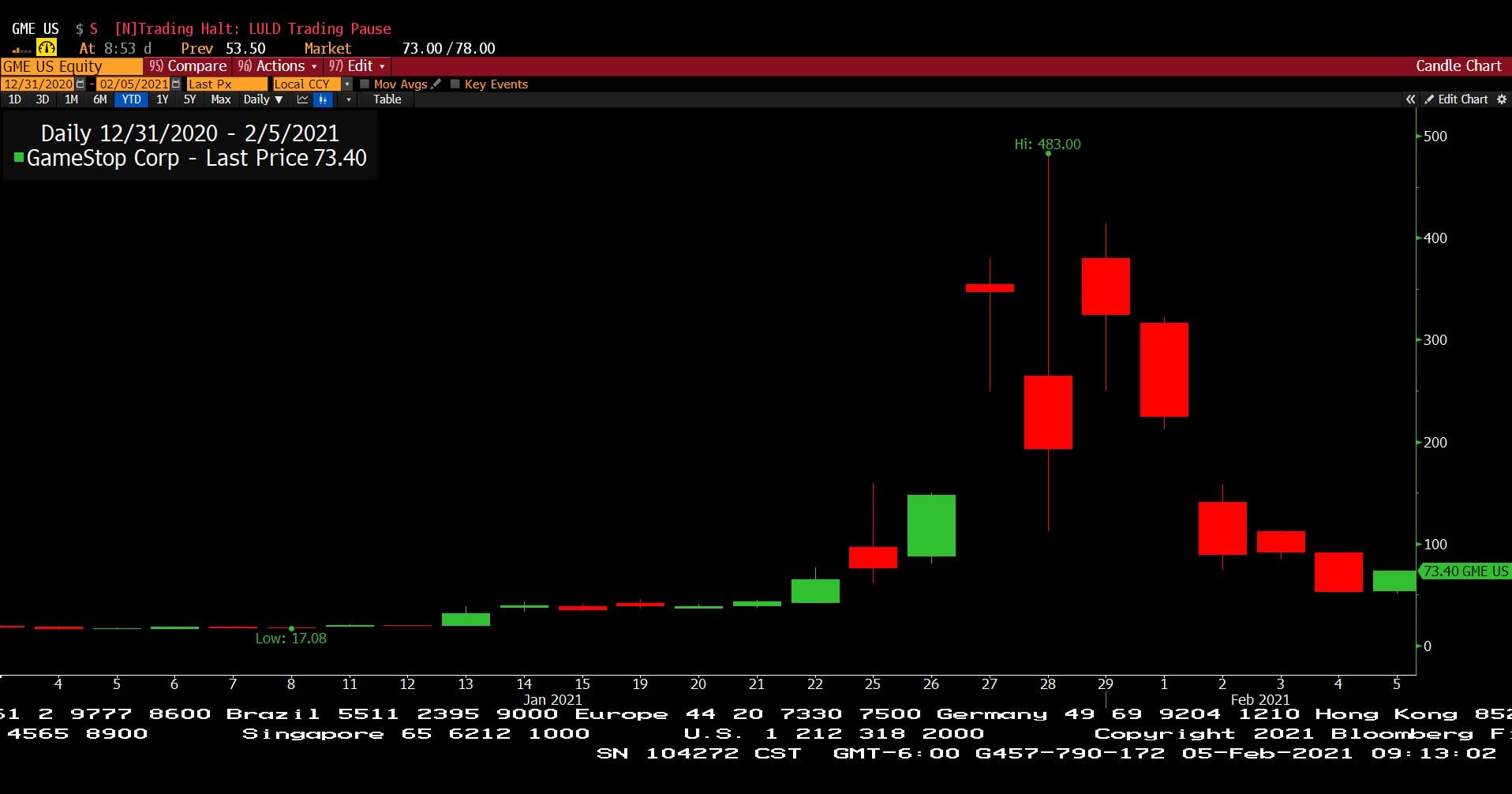Viewport: 1512px width, 794px height.
Task: Click the green Jan 22 candlestick body
Action: [815, 591]
